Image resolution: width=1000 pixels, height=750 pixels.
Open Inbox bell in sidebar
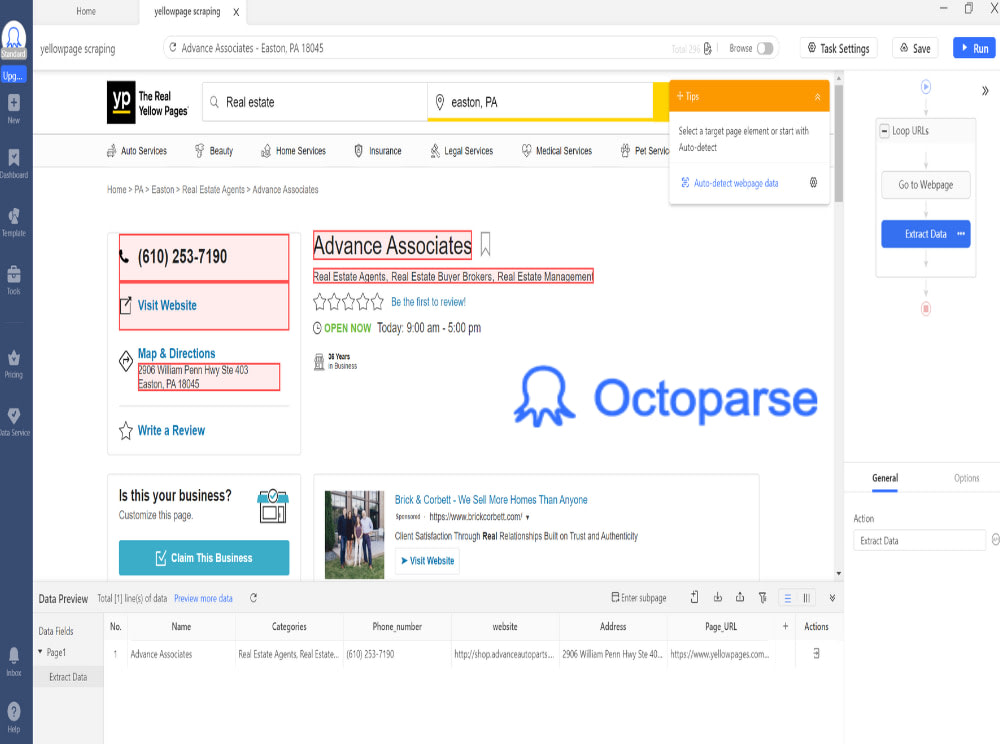pyautogui.click(x=13, y=661)
